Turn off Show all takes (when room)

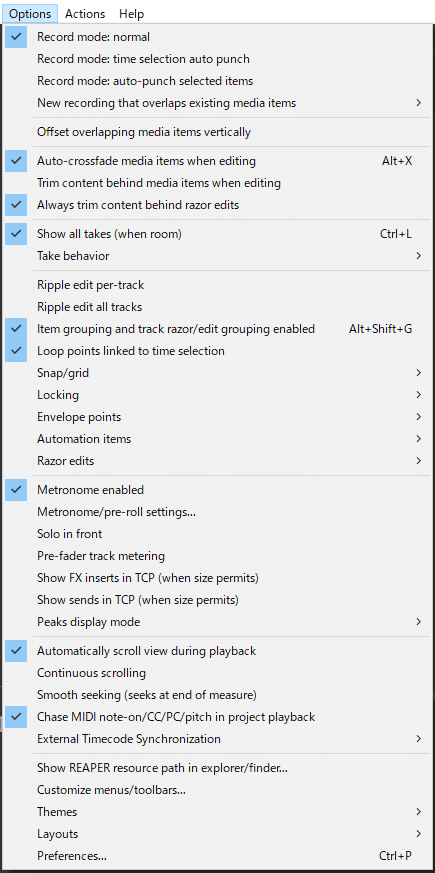tap(217, 234)
